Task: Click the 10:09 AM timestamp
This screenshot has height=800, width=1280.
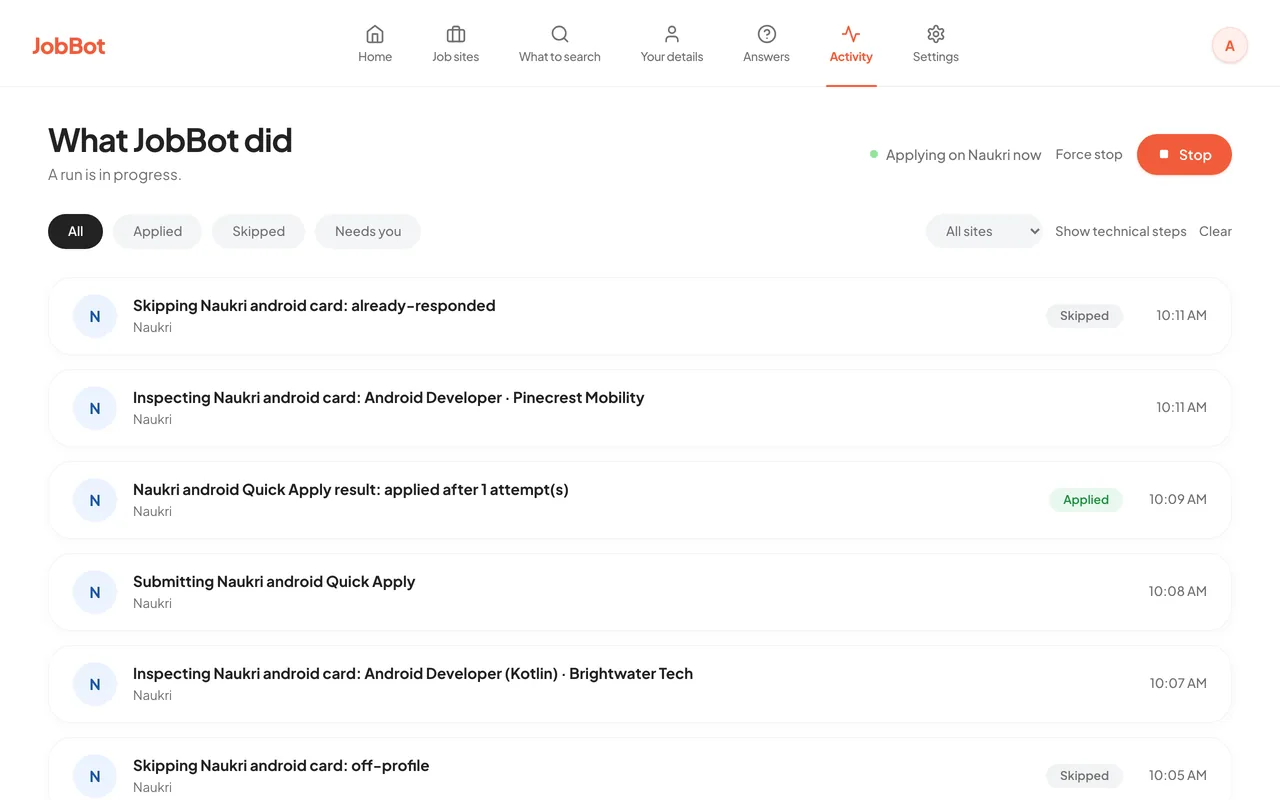Action: (1178, 499)
